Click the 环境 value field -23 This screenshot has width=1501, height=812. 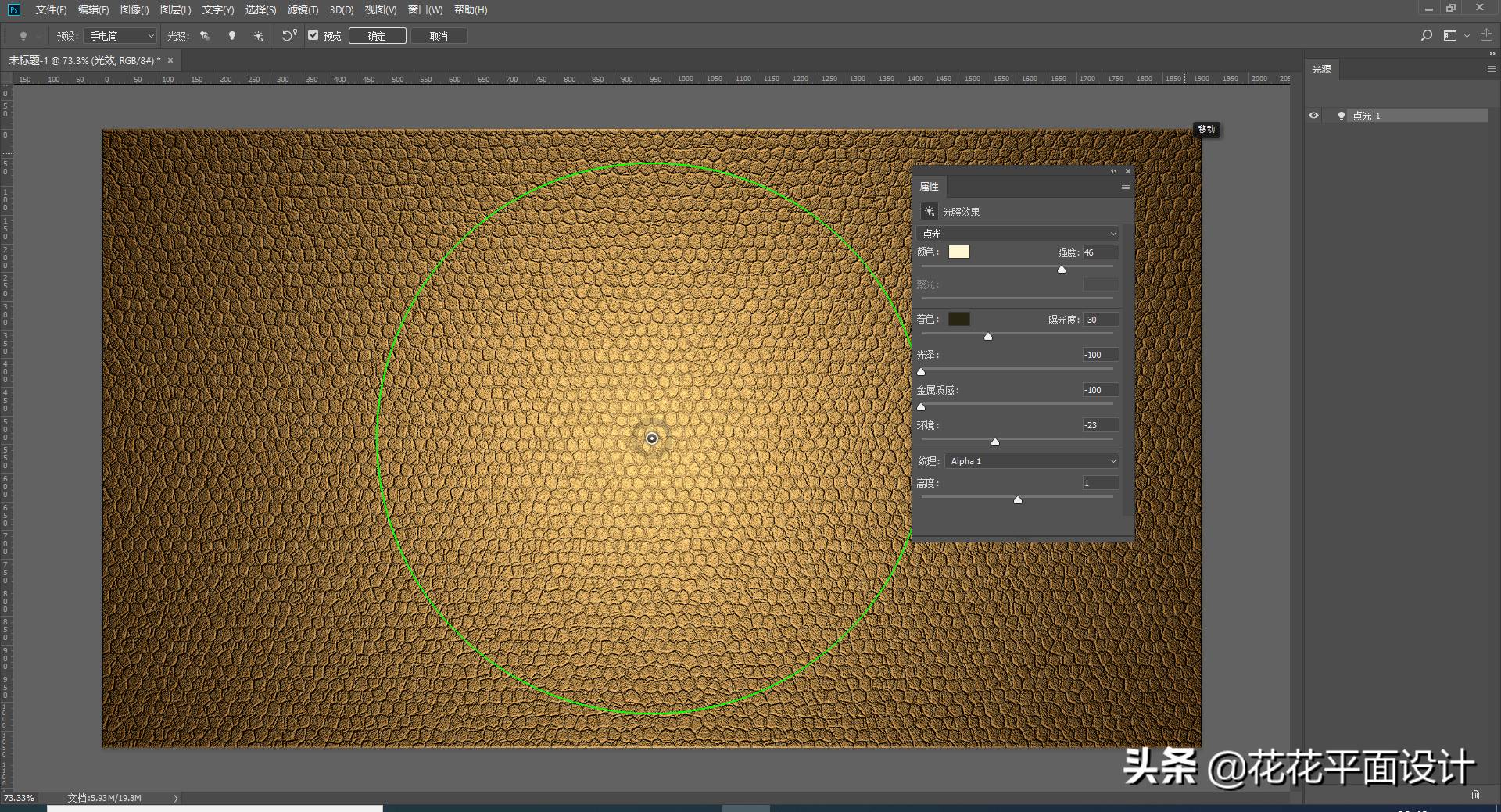1101,425
